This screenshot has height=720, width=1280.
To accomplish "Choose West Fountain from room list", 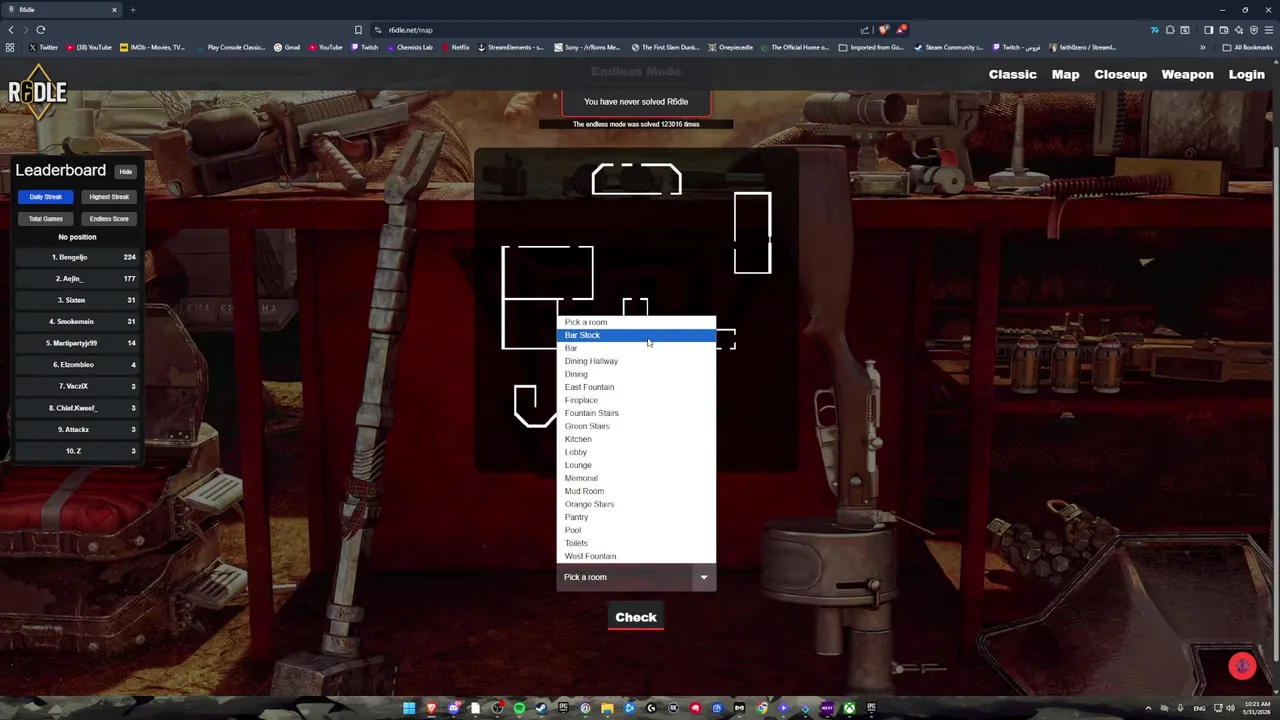I will click(x=636, y=556).
